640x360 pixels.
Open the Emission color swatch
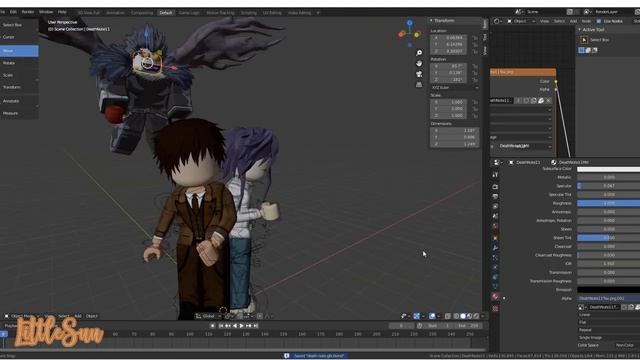tap(609, 290)
